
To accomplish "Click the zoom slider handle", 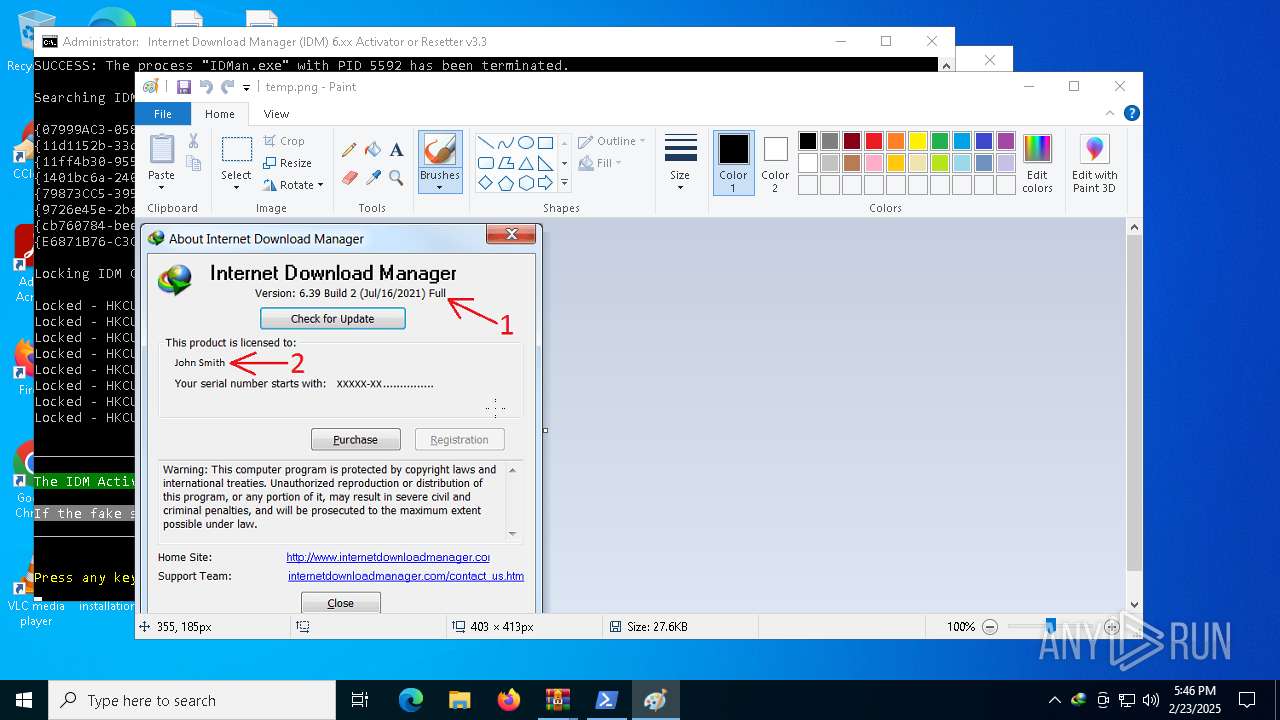I will click(1050, 627).
